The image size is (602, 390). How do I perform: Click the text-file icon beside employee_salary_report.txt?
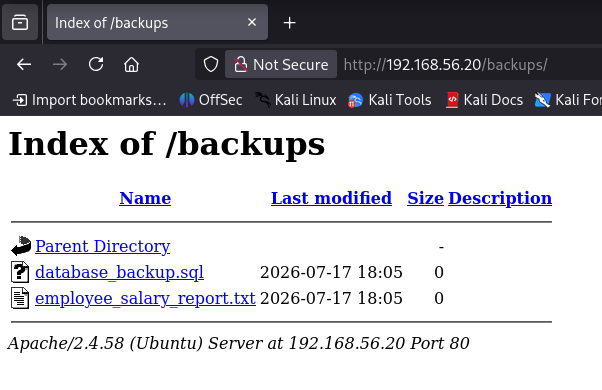[20, 298]
